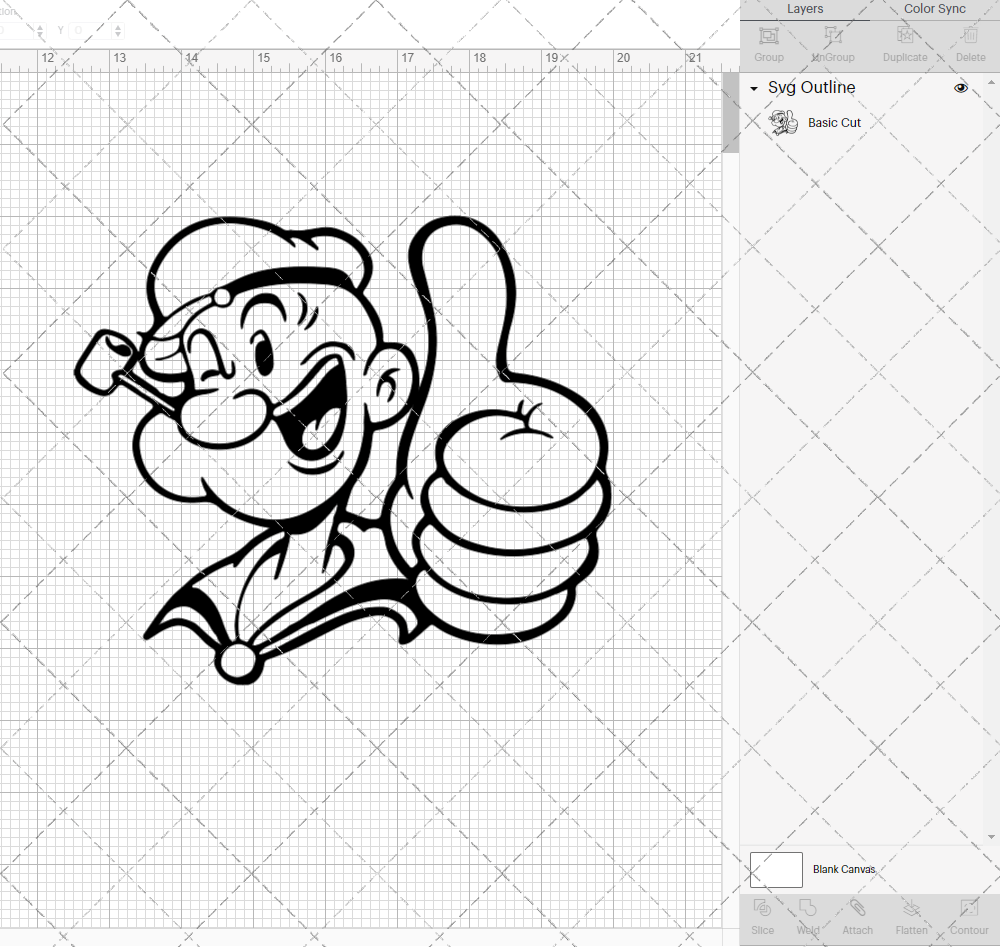Apply the Flatten tool
Viewport: 1000px width, 947px height.
(x=911, y=915)
